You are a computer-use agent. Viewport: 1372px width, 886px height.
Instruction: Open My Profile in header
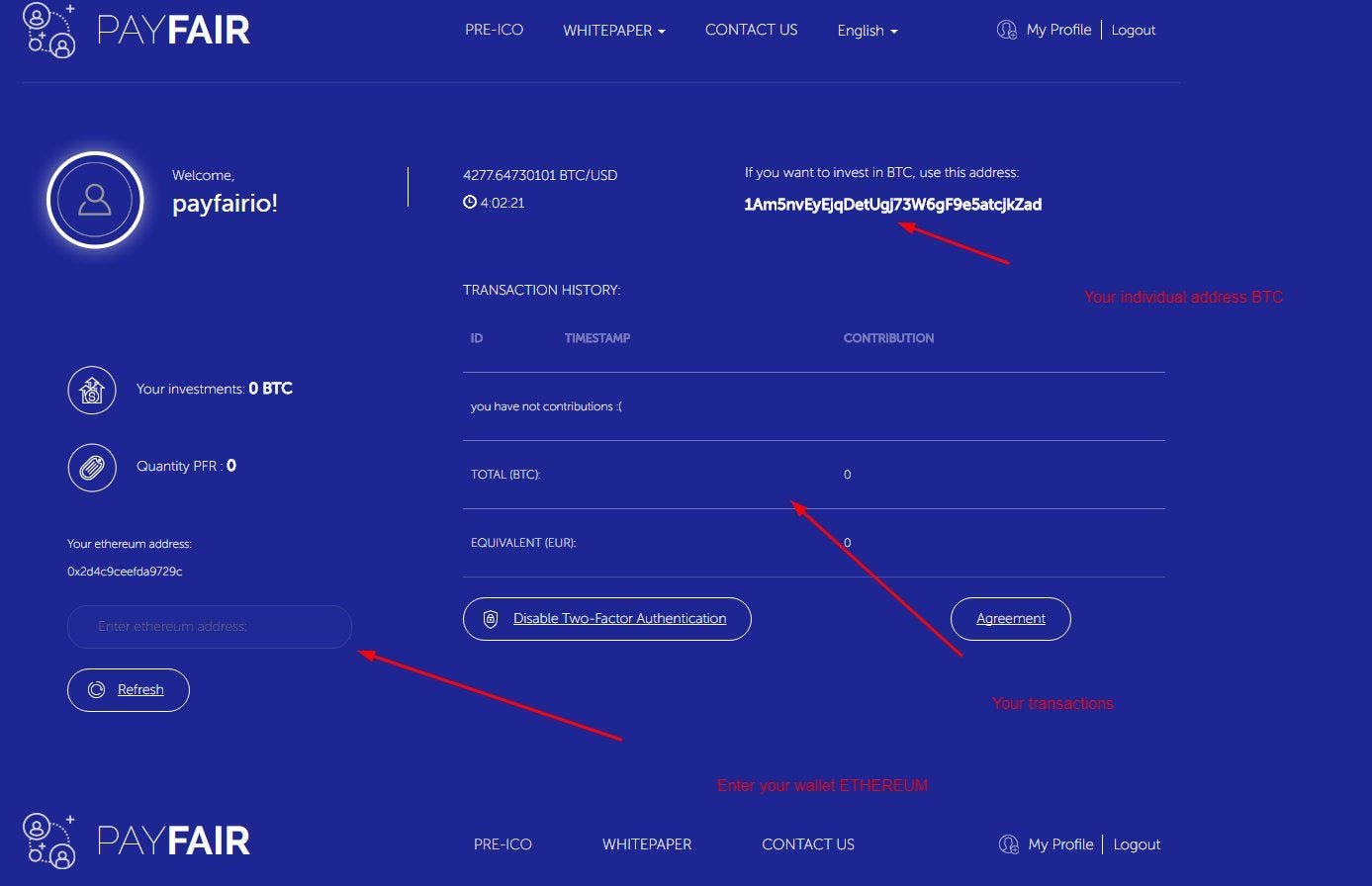[x=1058, y=30]
